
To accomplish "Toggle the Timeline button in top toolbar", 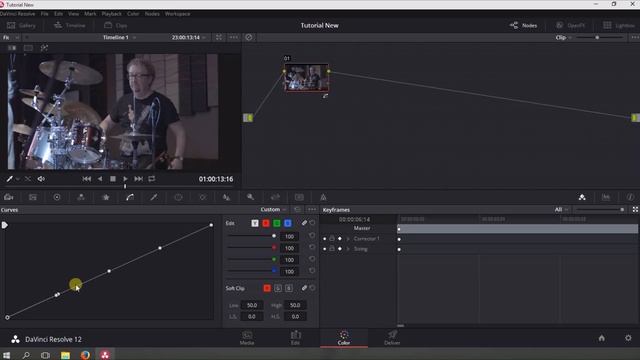I will (70, 25).
